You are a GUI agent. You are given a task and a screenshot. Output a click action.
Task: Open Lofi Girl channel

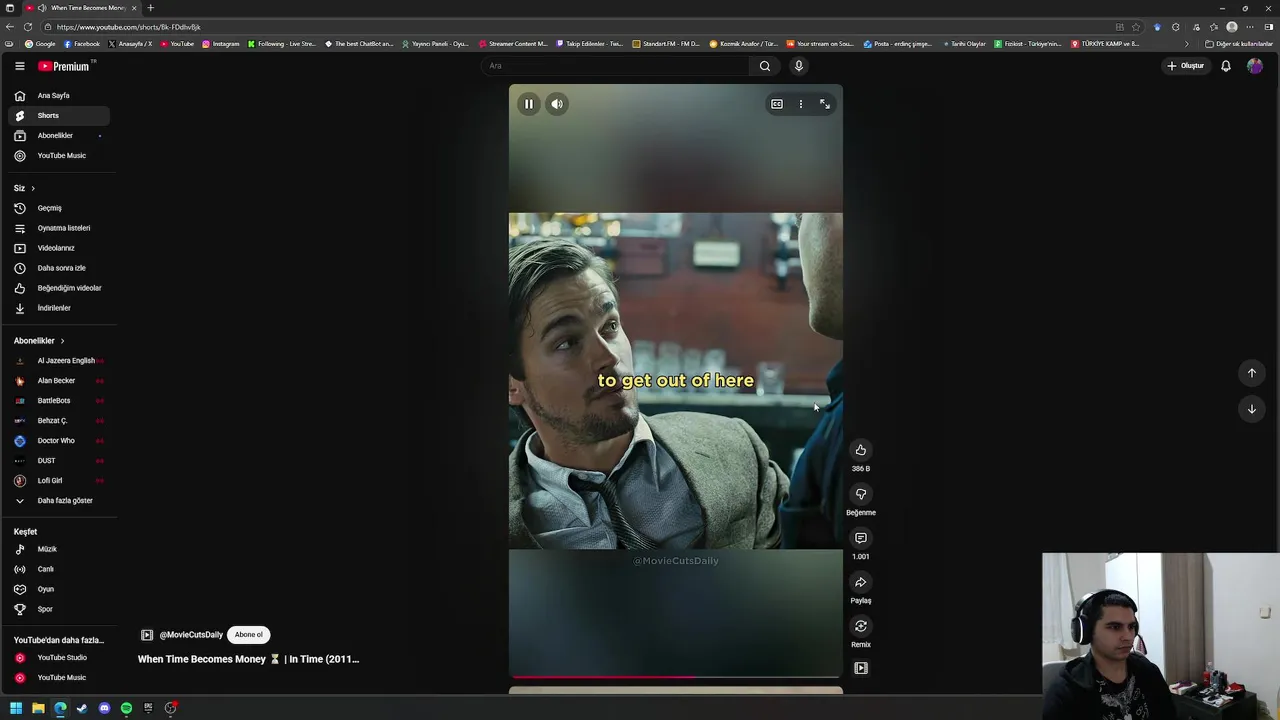coord(59,481)
